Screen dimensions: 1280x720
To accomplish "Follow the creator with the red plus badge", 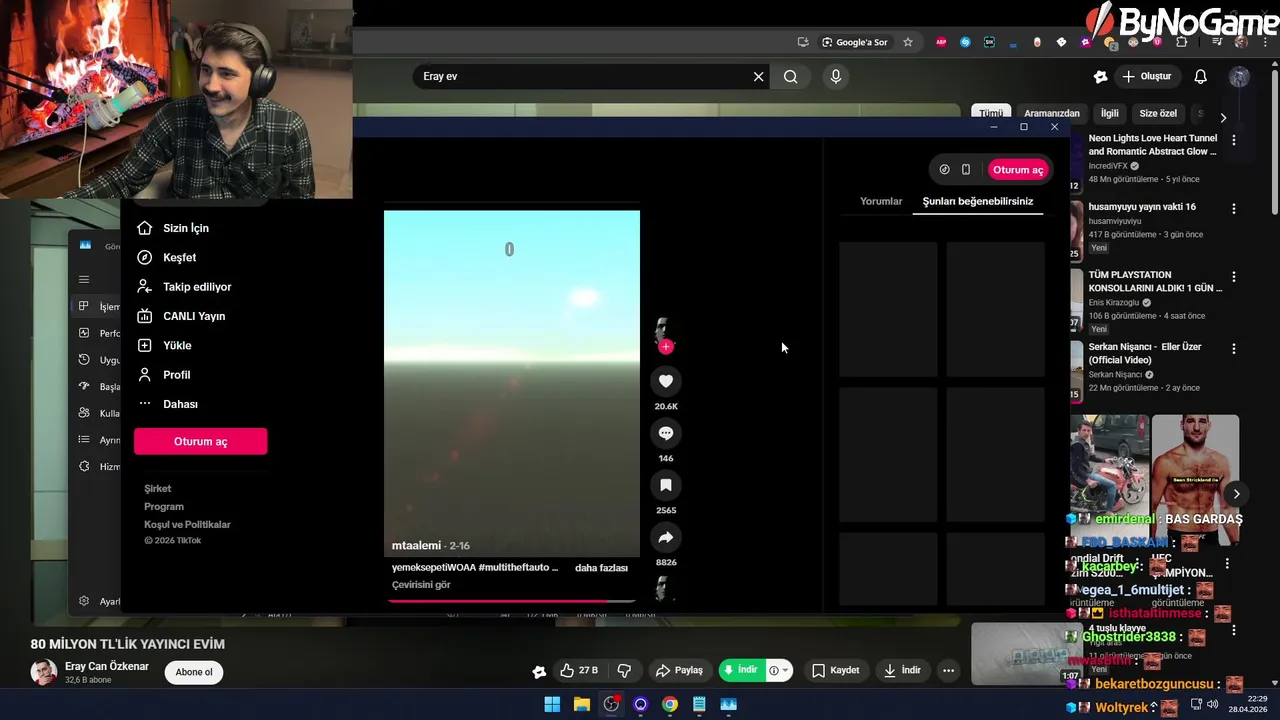I will [x=666, y=347].
